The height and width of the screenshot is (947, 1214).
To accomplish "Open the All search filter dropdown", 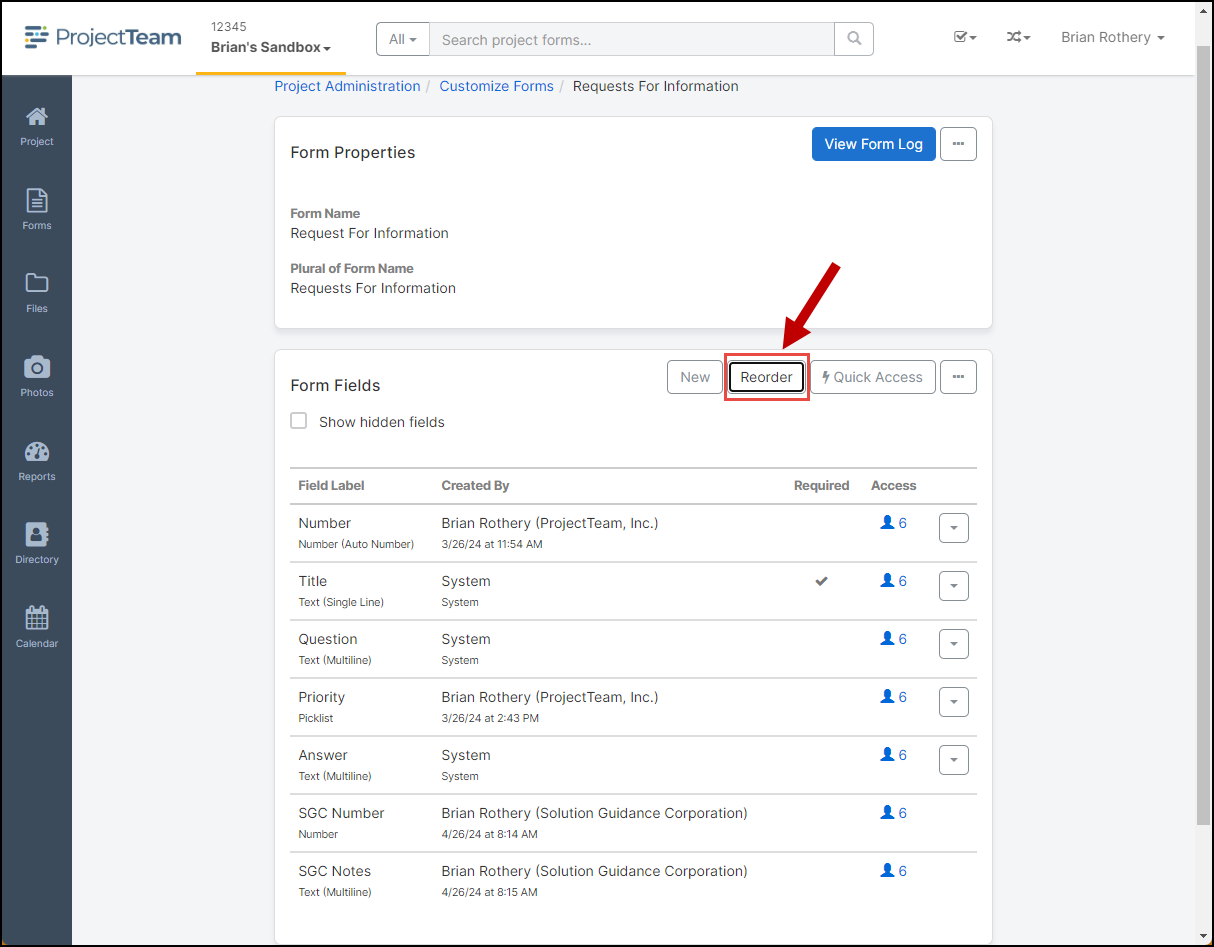I will tap(403, 39).
